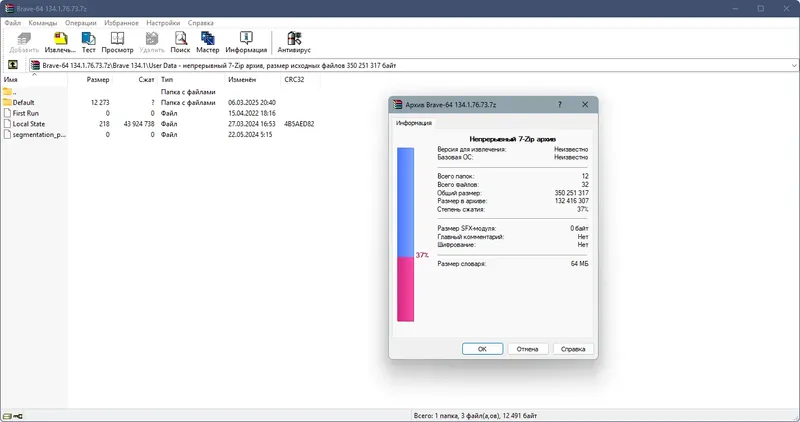Click the date 27.03.2024 16:53
800x422 pixels.
click(x=252, y=124)
